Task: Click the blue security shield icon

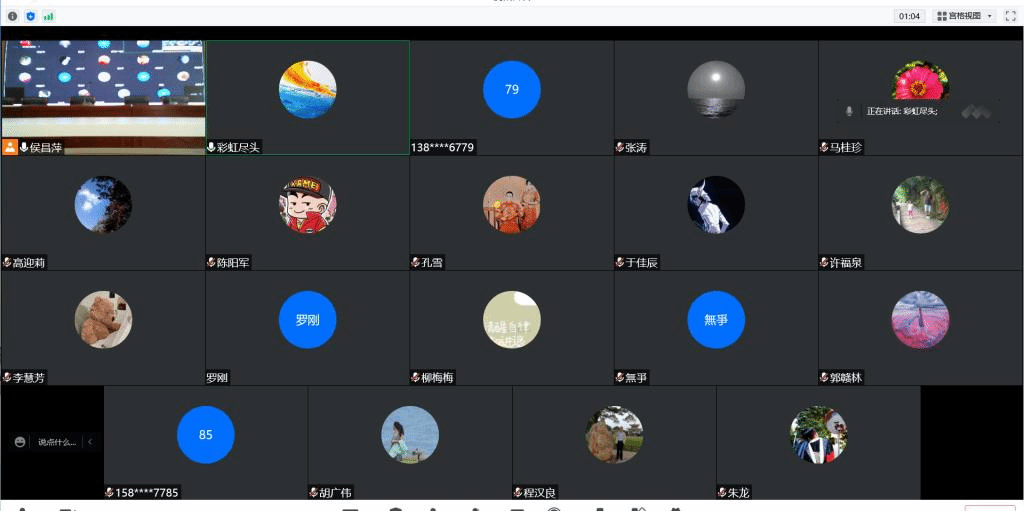Action: click(30, 16)
